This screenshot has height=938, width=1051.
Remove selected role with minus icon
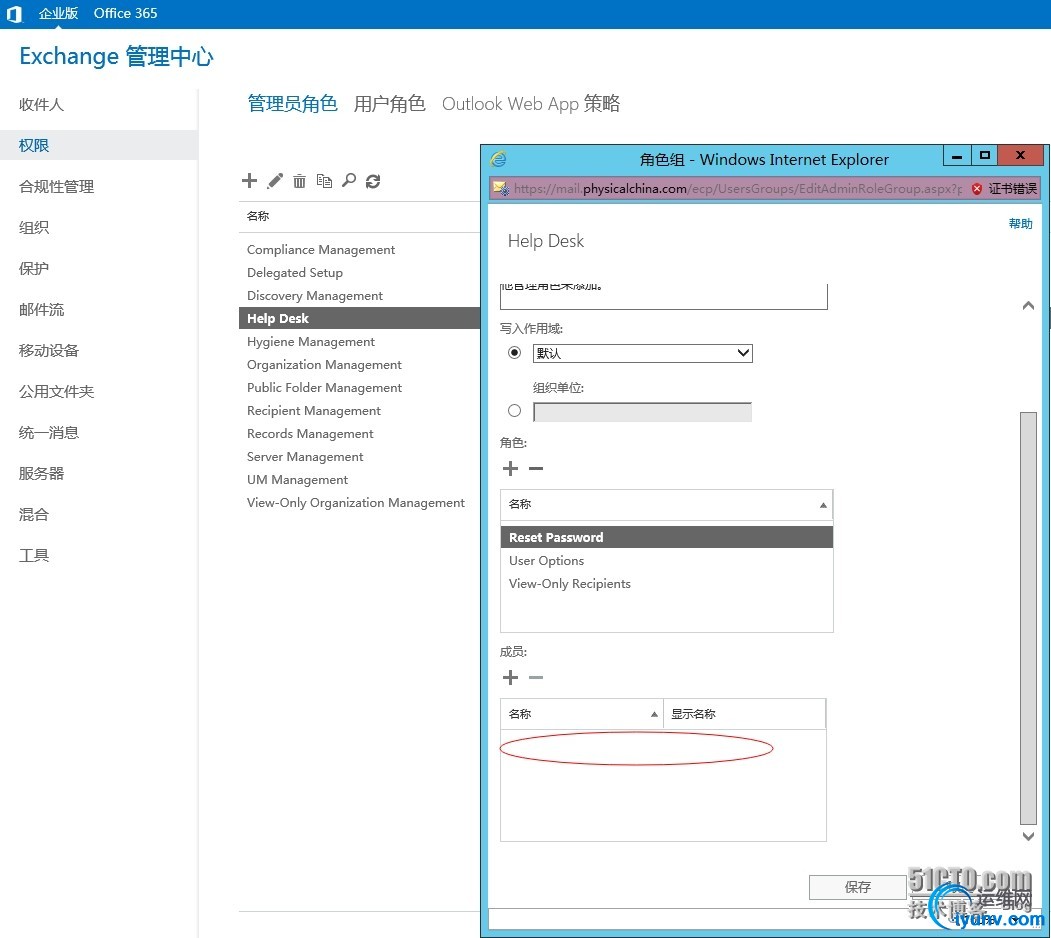click(536, 468)
